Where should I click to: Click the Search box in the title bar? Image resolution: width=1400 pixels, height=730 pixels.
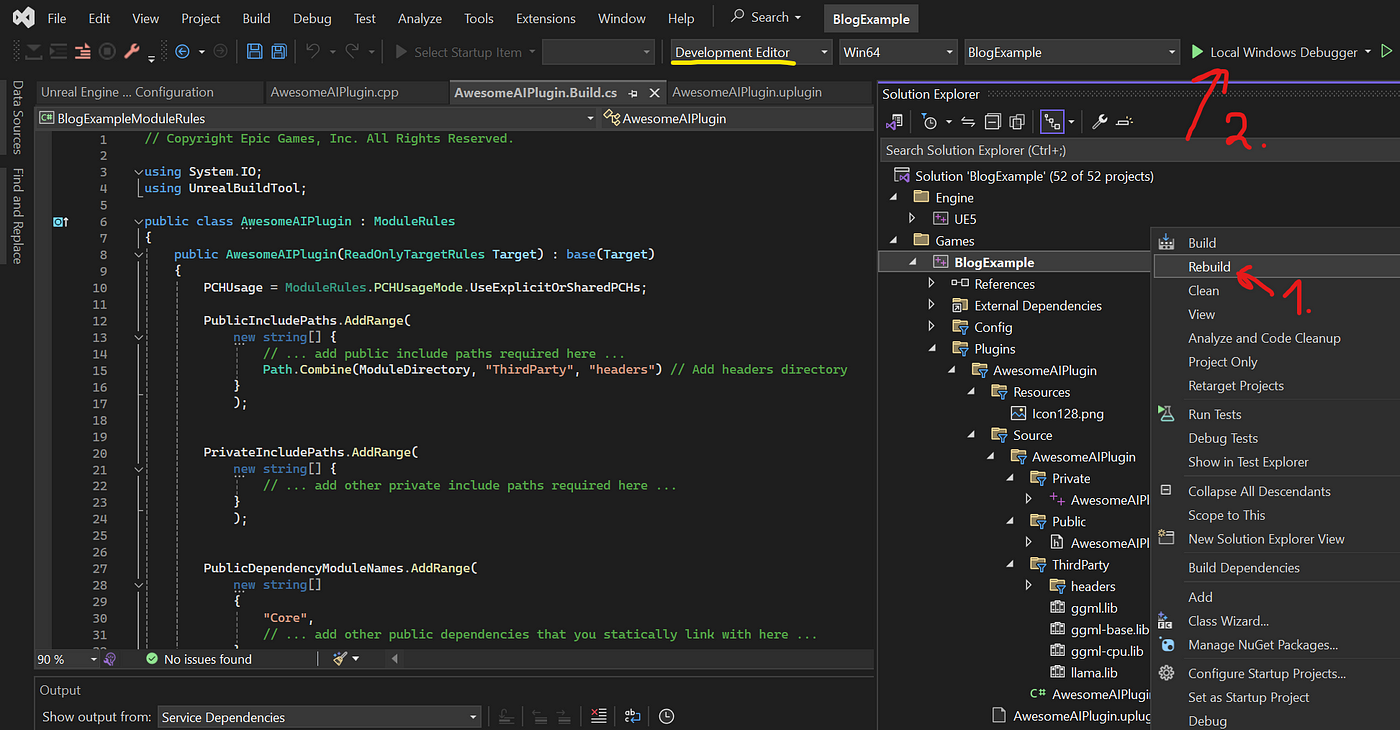tap(767, 17)
